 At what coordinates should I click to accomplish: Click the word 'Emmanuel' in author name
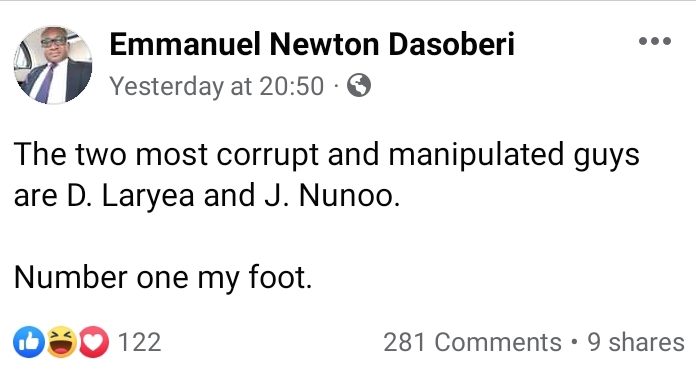click(185, 44)
